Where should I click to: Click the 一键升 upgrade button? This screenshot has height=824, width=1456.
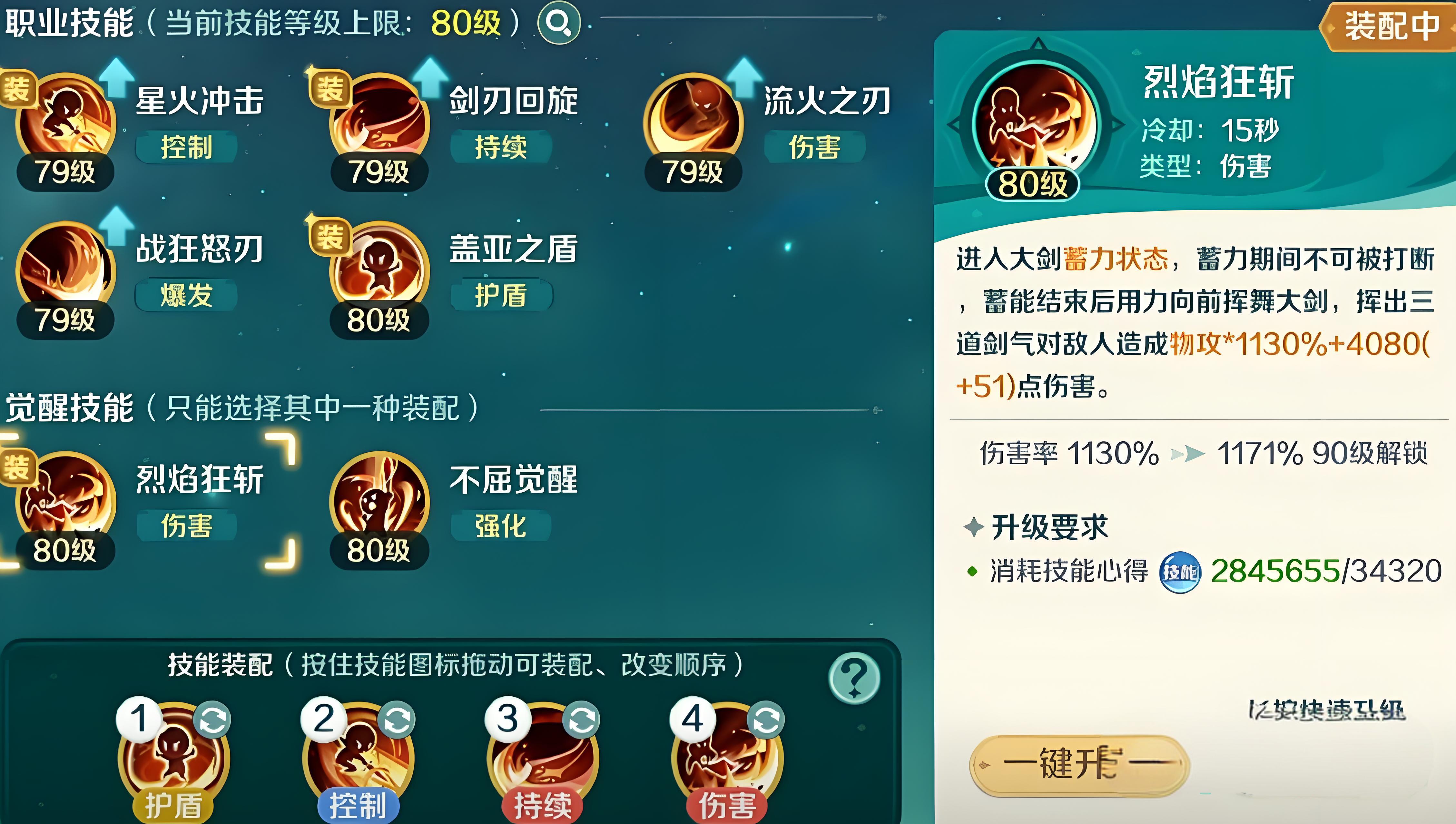[1079, 765]
